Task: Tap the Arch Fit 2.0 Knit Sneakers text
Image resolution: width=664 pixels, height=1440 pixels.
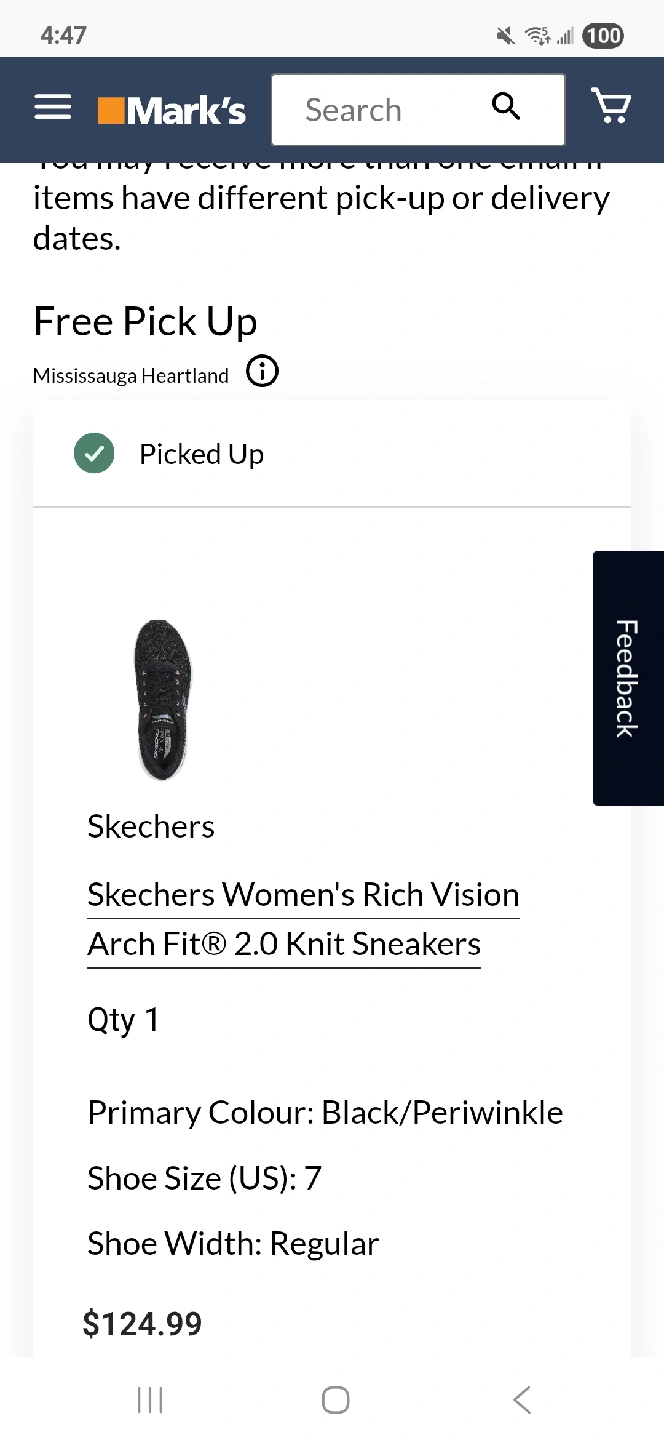Action: pos(284,944)
